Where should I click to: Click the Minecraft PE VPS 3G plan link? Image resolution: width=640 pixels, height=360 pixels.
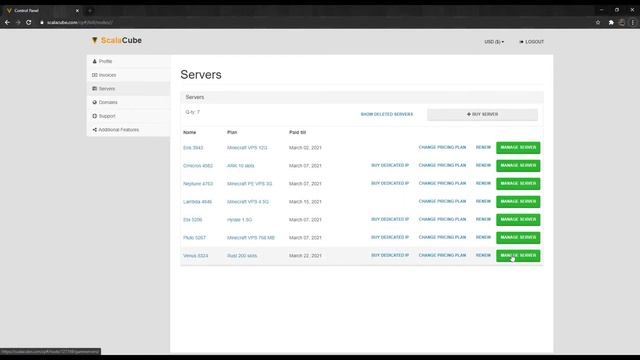pos(249,184)
